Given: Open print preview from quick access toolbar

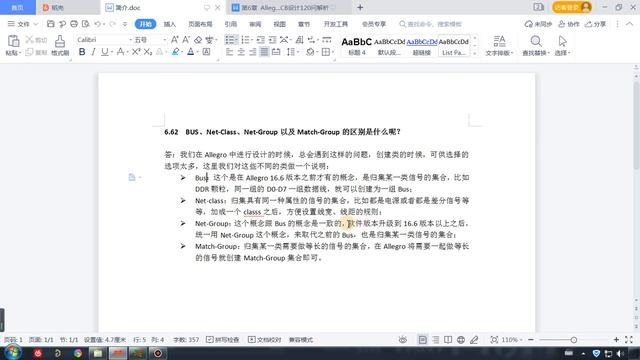Looking at the screenshot, I should tap(85, 24).
